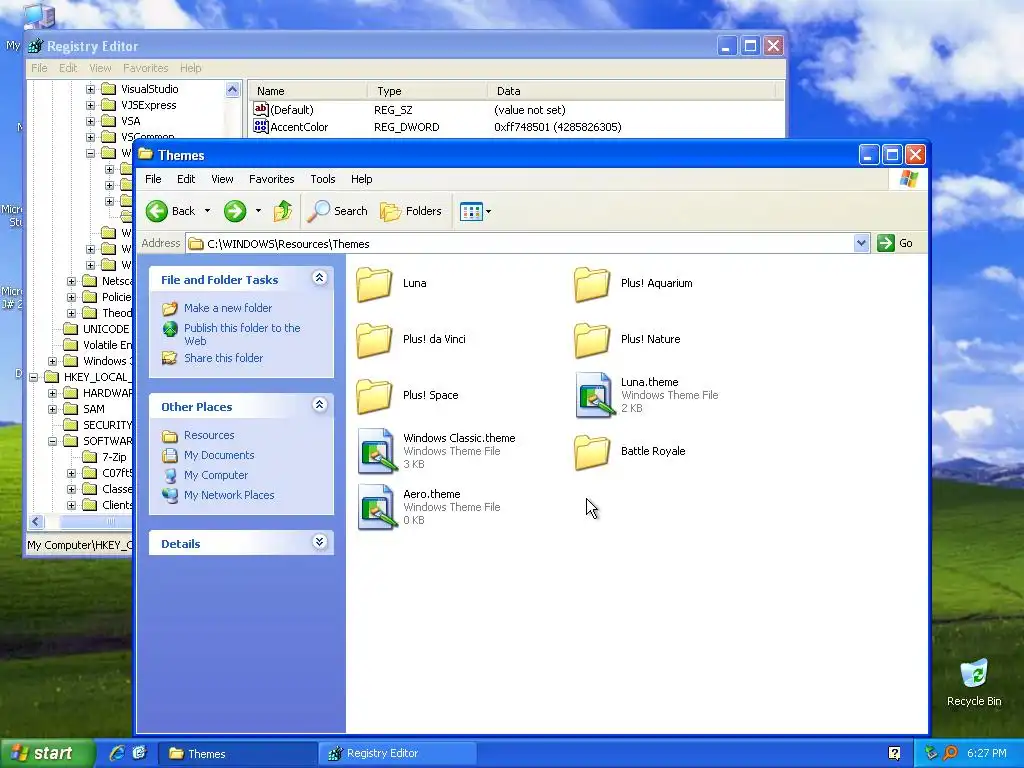This screenshot has width=1024, height=768.
Task: Expand the HARDWARE registry key
Action: 52,393
